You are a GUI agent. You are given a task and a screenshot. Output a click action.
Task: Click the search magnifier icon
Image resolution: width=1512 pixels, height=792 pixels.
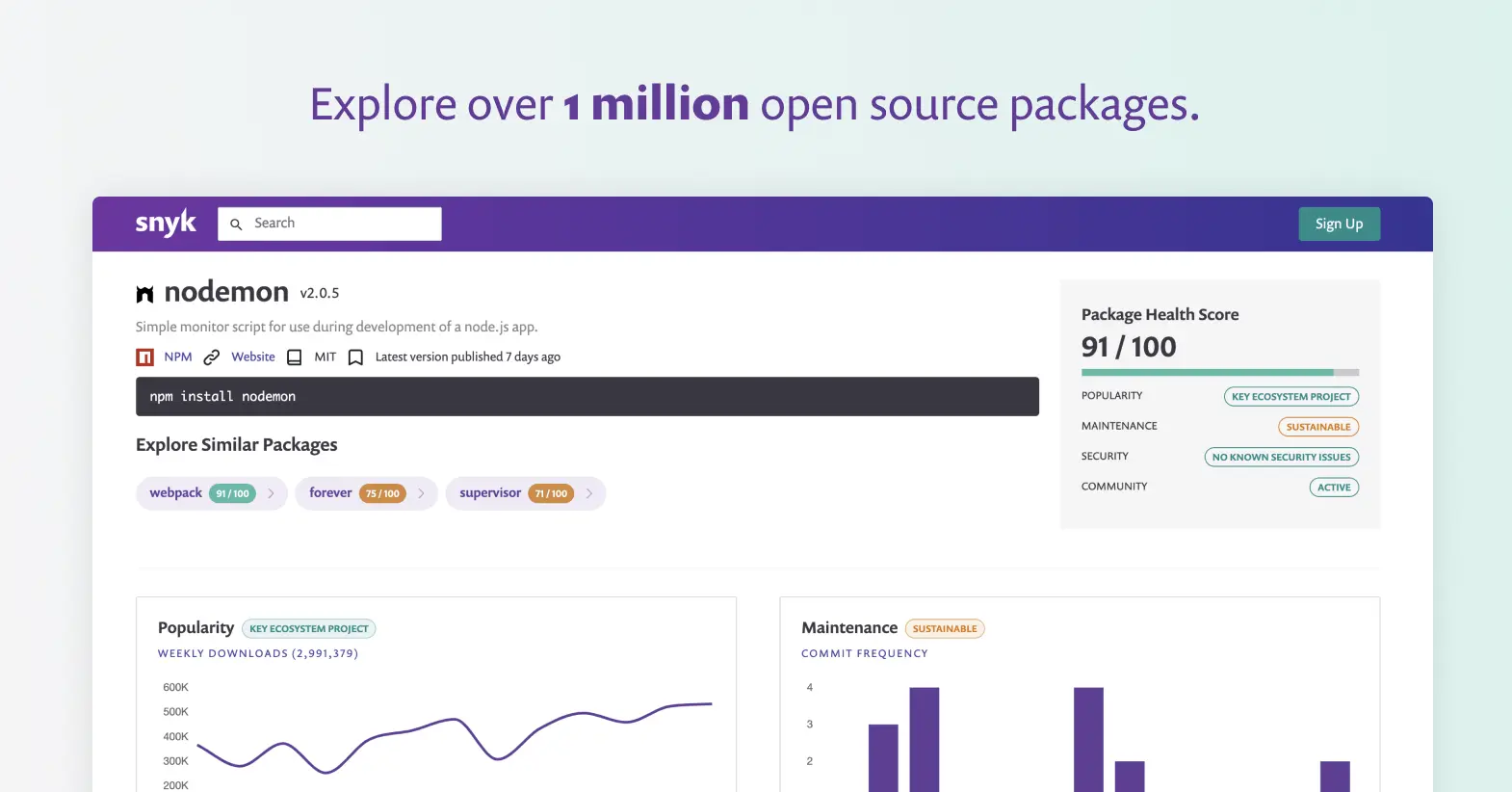point(236,224)
